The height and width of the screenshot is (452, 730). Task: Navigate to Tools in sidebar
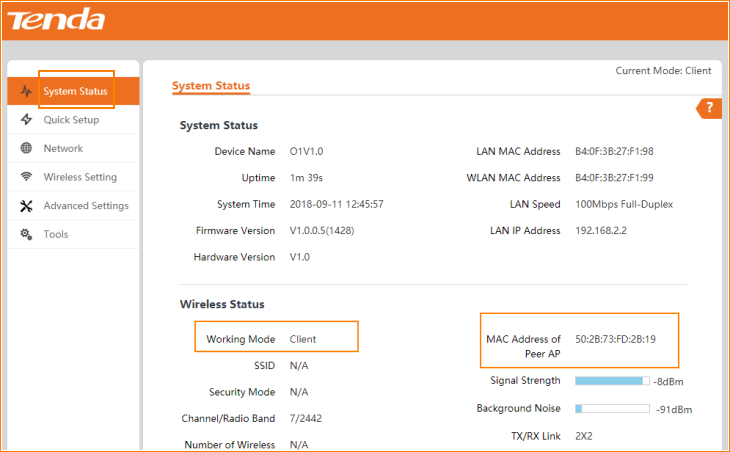click(56, 234)
